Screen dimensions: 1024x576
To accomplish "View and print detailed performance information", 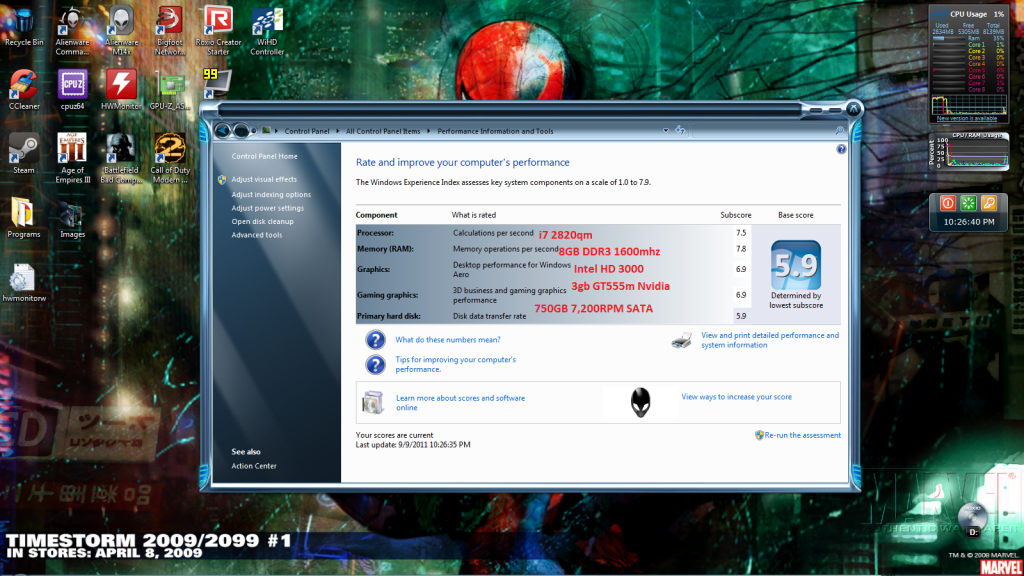I will (x=770, y=340).
